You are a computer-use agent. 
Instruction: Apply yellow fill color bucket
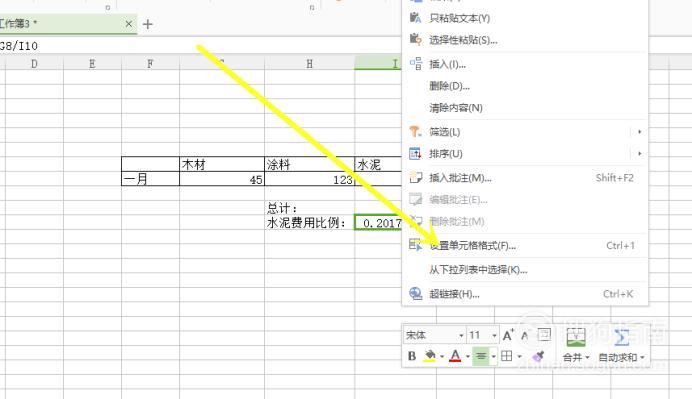(430, 356)
